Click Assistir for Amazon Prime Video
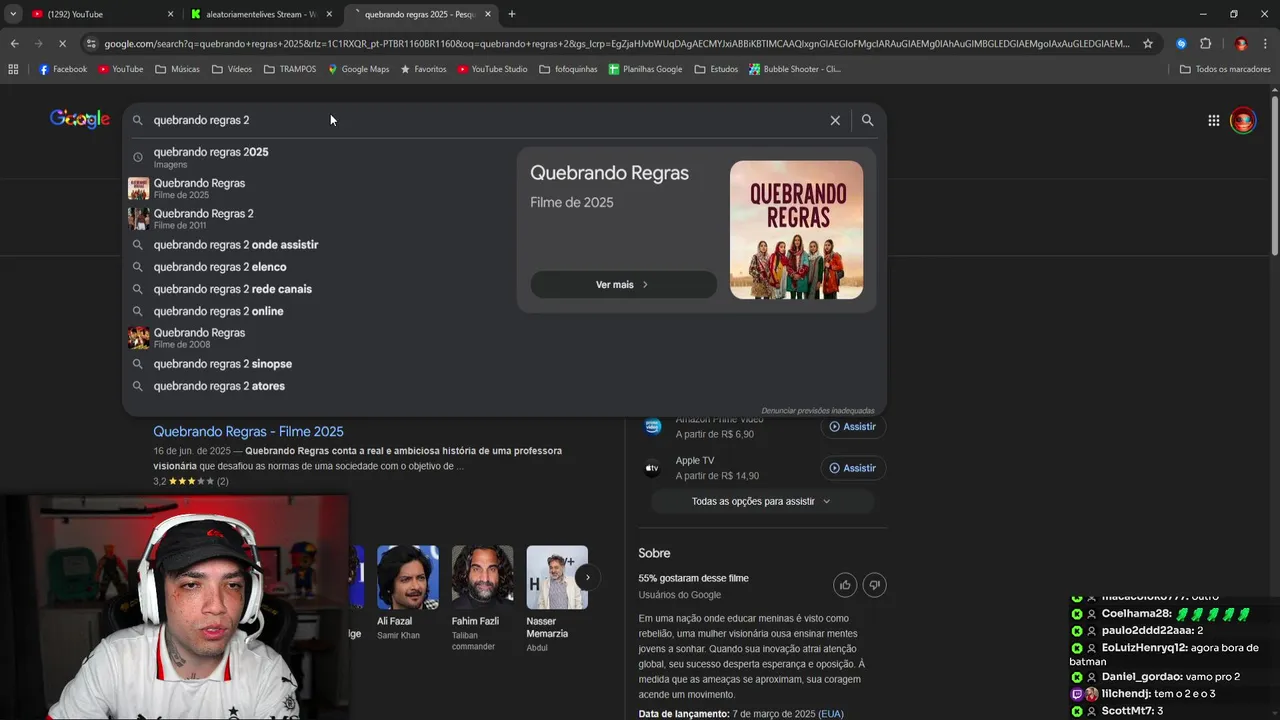1280x720 pixels. coord(852,427)
